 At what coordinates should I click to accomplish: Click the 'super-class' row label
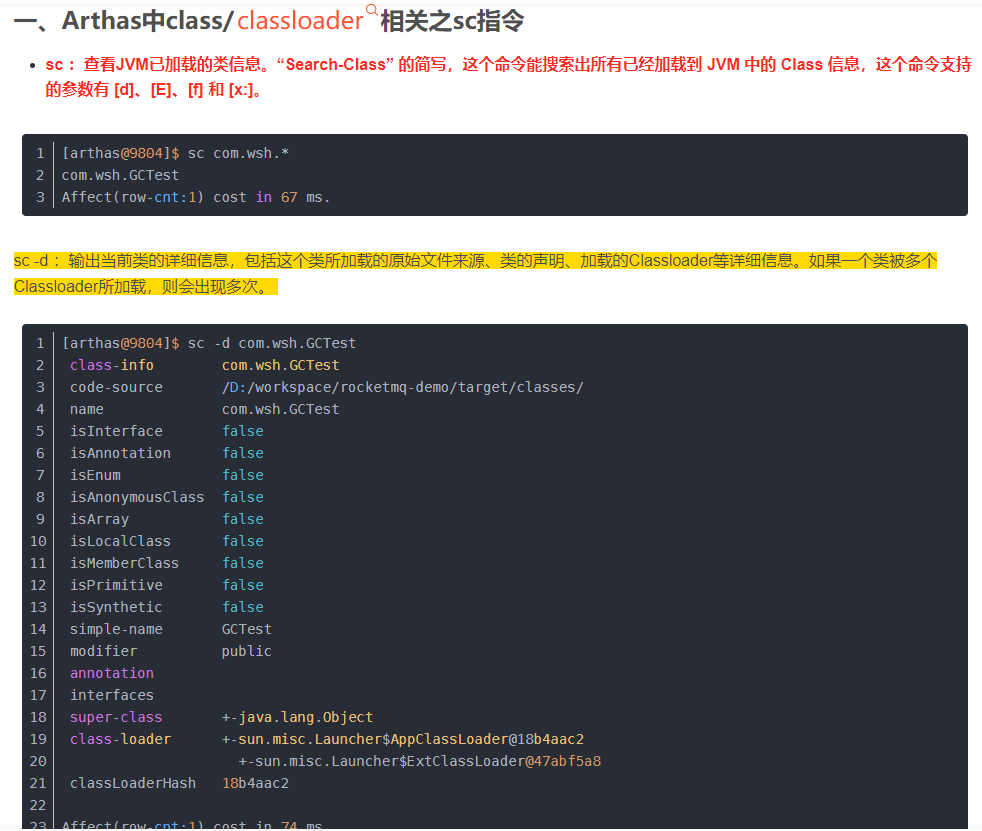(116, 717)
